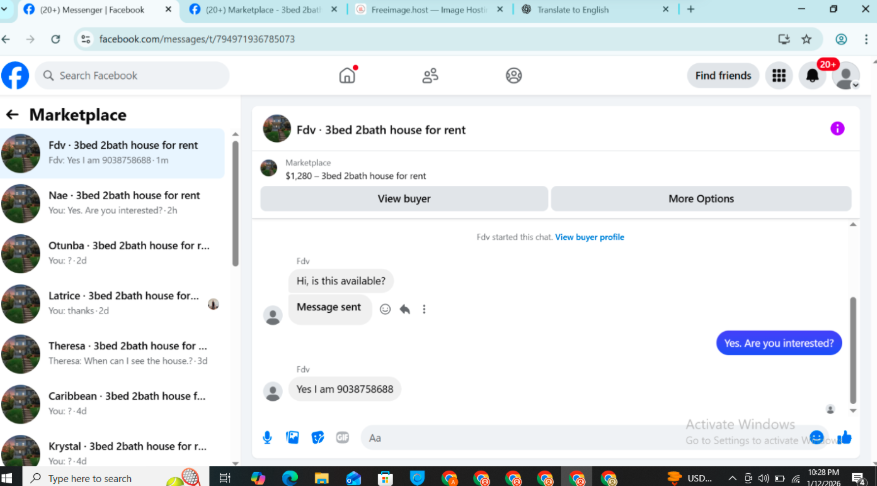Screen dimensions: 877x486
Task: Go back using browser back arrow
Action: 6,39
